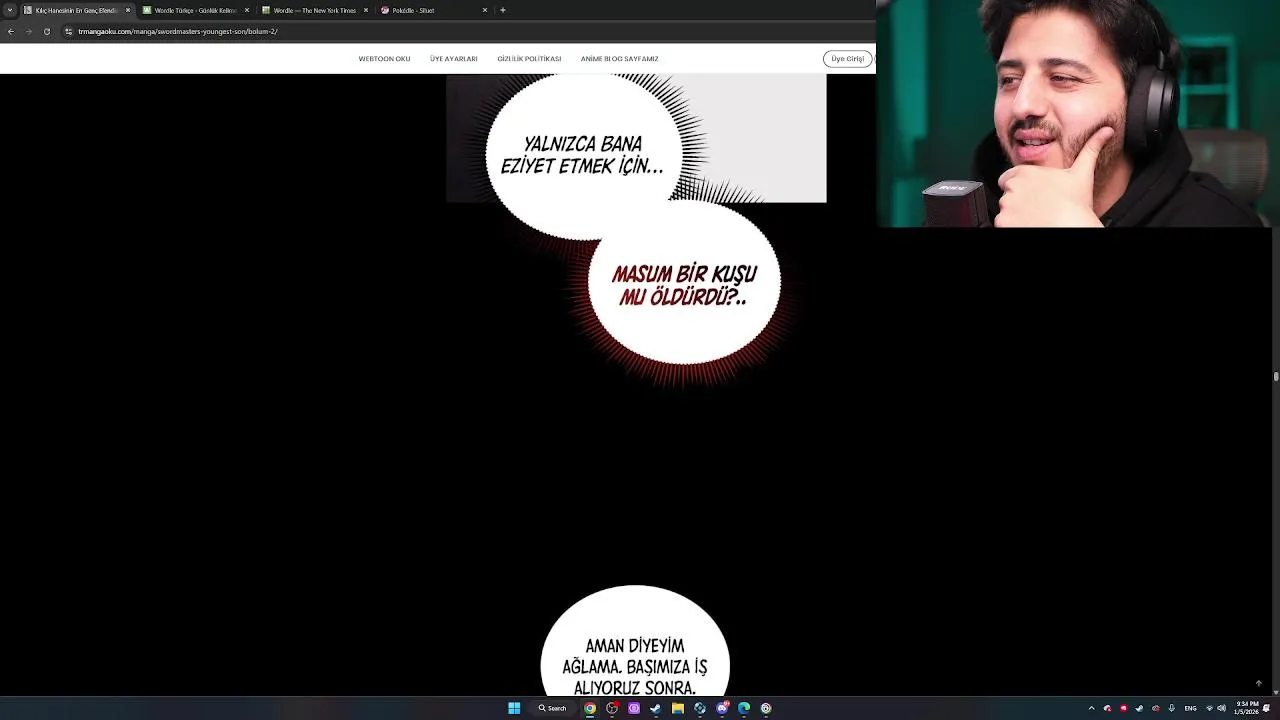Click the page vertical scrollbar thumb

(x=1276, y=377)
